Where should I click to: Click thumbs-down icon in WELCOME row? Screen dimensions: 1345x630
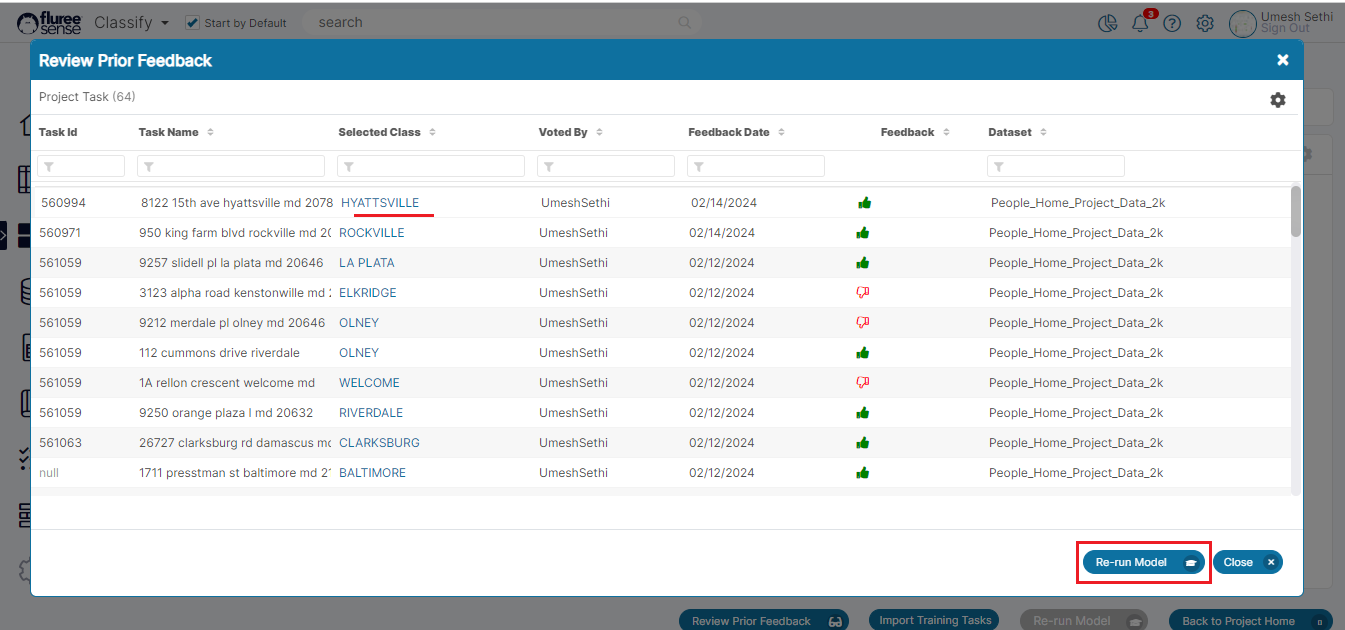click(x=862, y=383)
